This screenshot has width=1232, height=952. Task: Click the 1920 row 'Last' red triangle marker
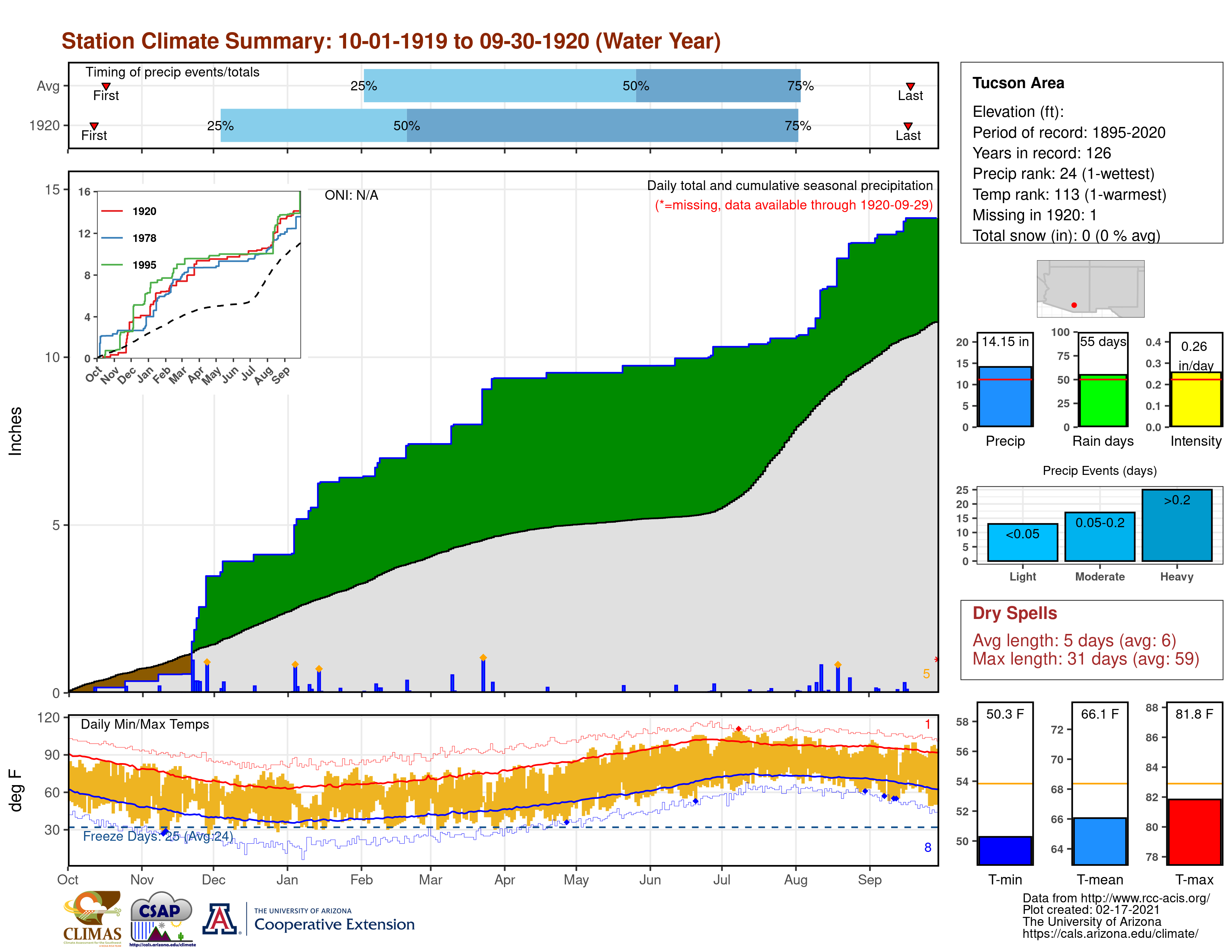pyautogui.click(x=908, y=126)
